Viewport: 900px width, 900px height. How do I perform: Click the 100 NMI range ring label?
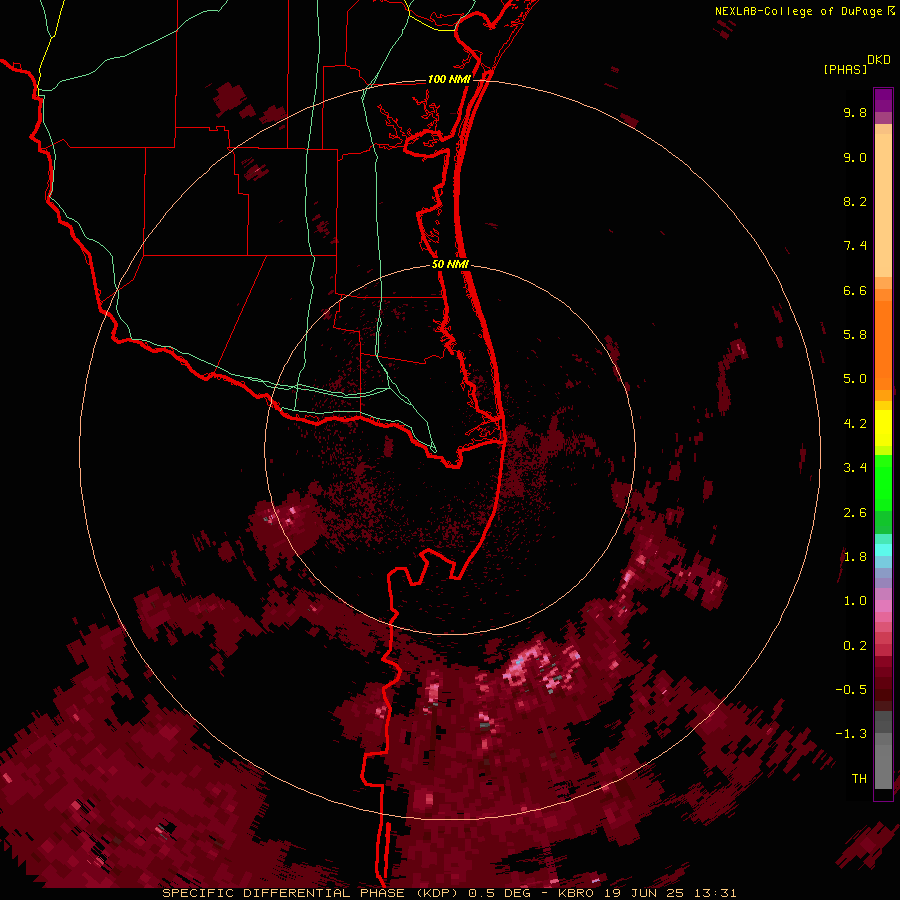[x=449, y=79]
